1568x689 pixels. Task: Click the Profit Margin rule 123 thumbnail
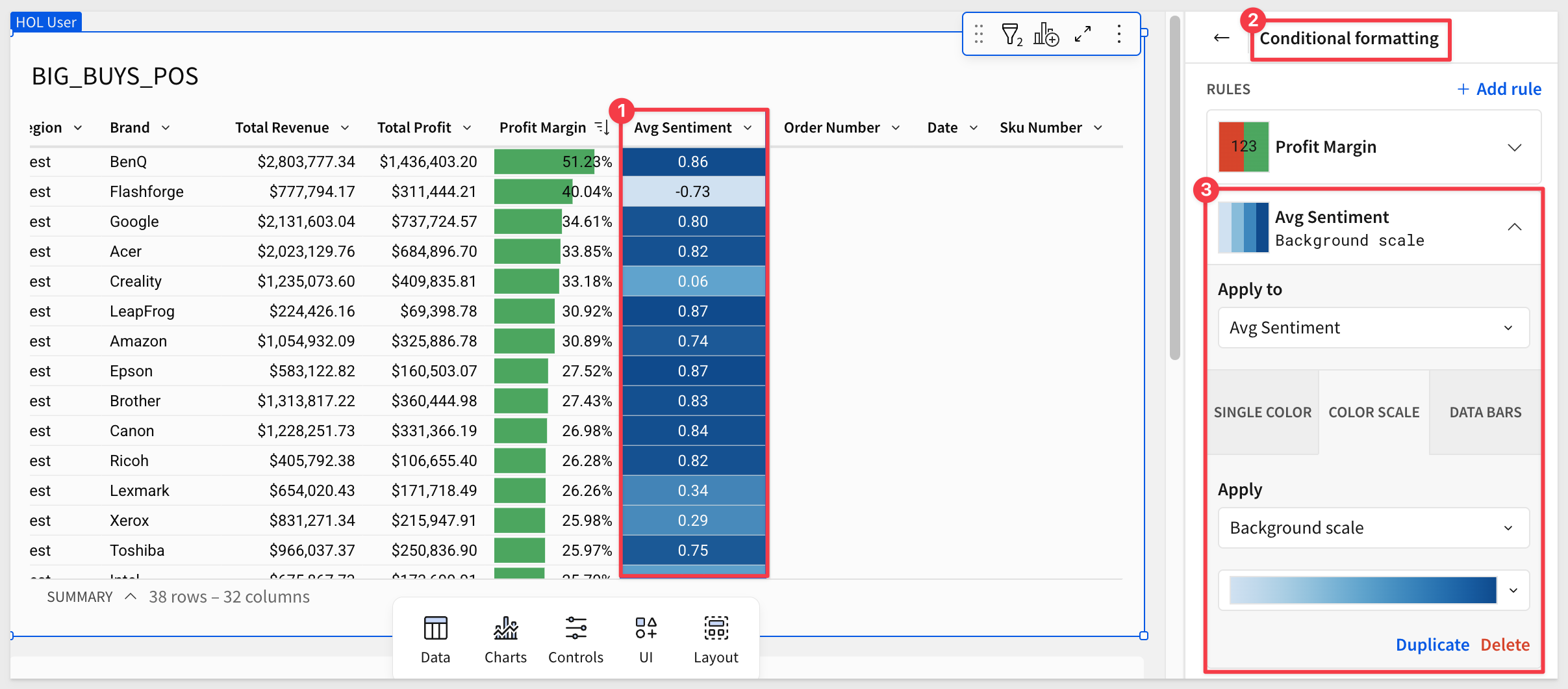coord(1243,147)
